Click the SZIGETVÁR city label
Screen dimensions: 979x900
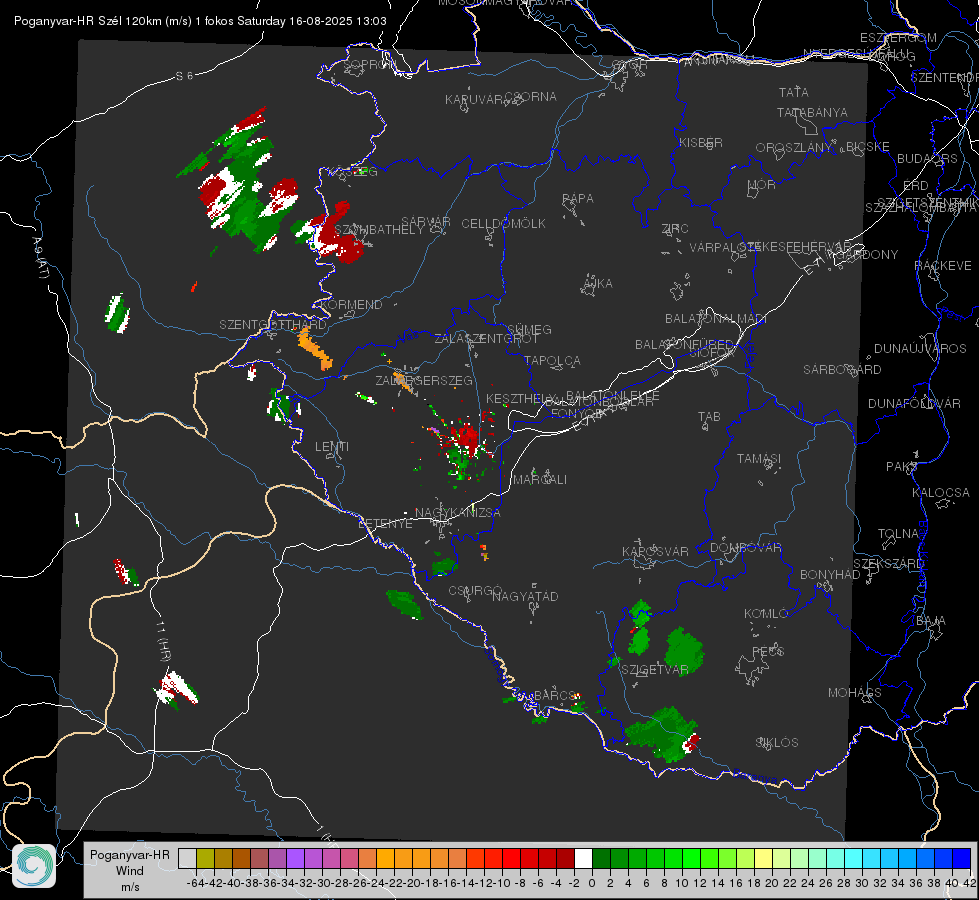(654, 670)
